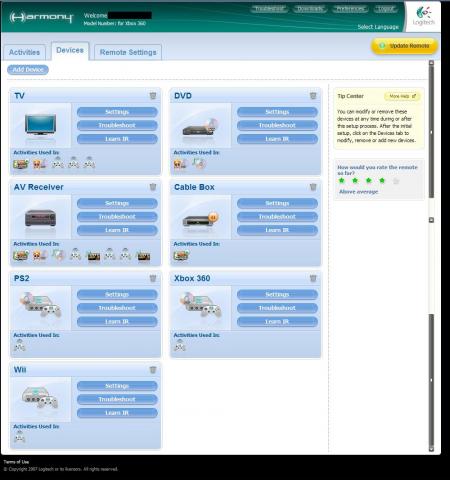
Task: Click Troubleshoot for the AV Receiver
Action: [x=117, y=217]
